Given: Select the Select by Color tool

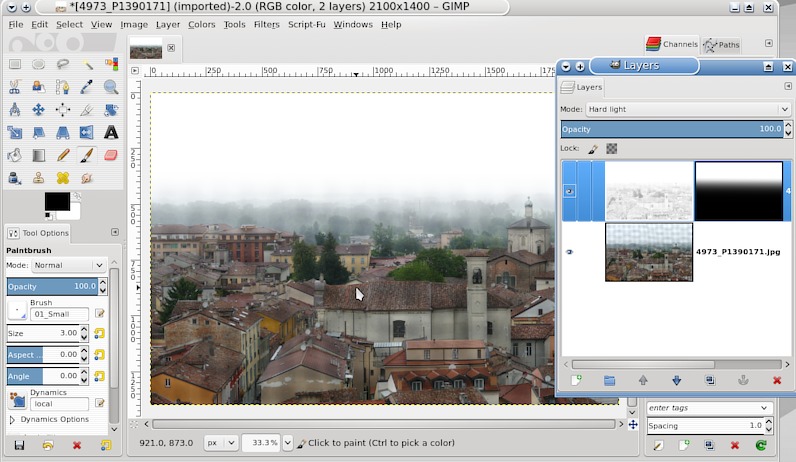Looking at the screenshot, I should [x=111, y=64].
